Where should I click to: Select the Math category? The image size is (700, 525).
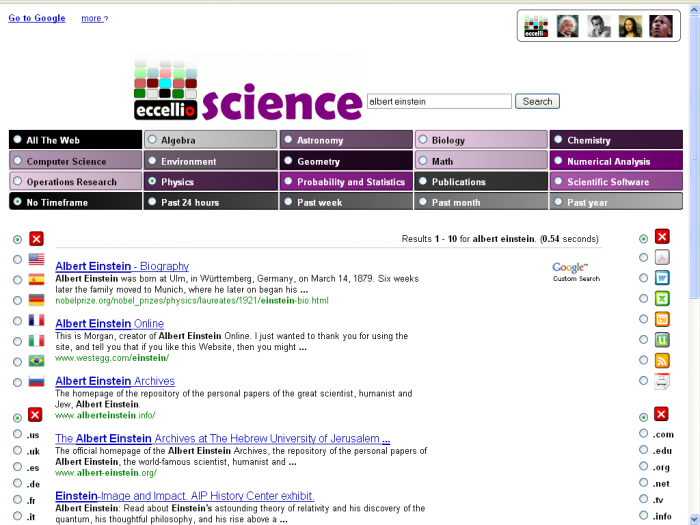(481, 161)
